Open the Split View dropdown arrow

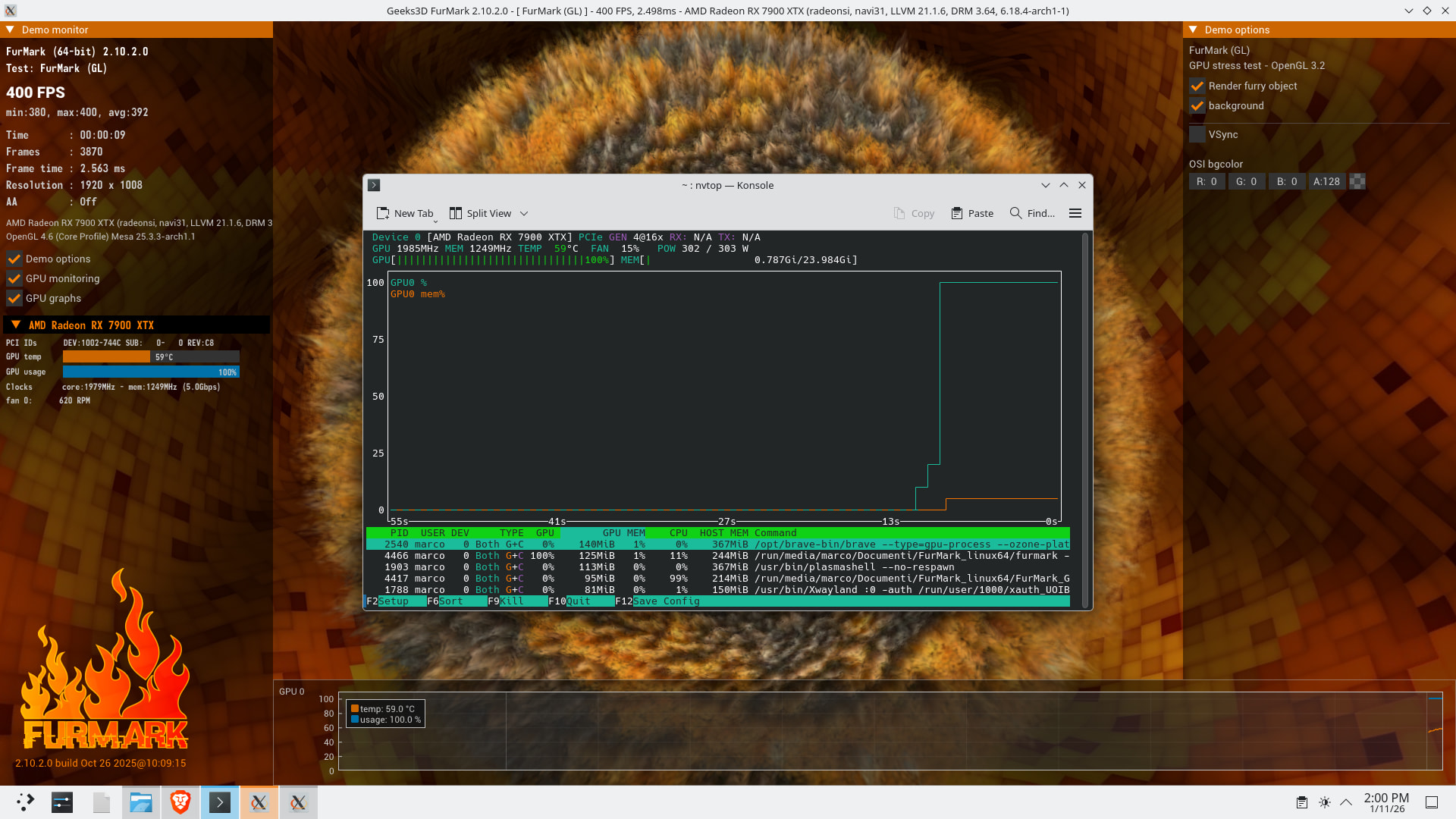point(524,213)
